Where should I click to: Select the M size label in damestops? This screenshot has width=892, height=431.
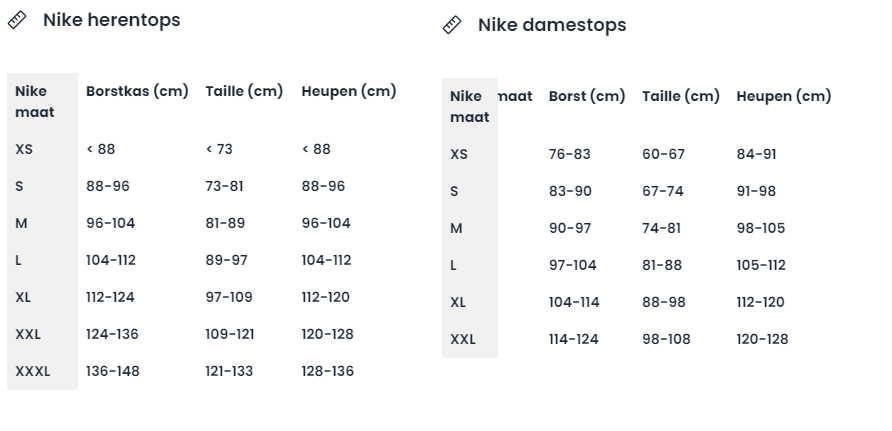[x=456, y=229]
